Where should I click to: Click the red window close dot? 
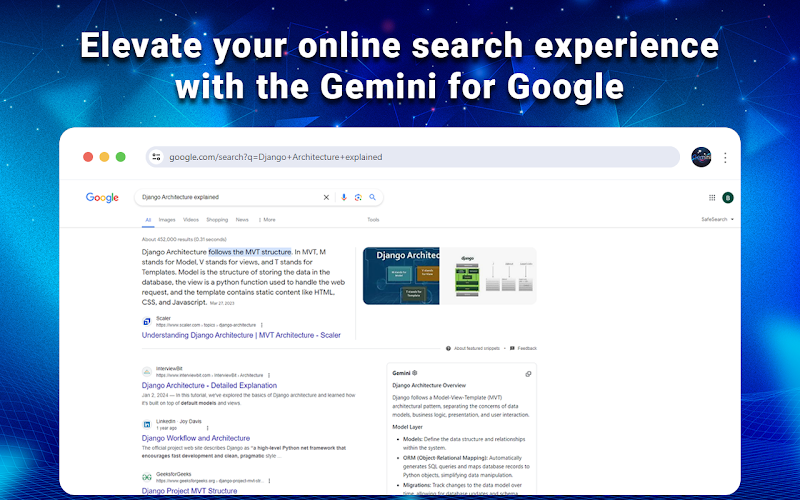88,157
